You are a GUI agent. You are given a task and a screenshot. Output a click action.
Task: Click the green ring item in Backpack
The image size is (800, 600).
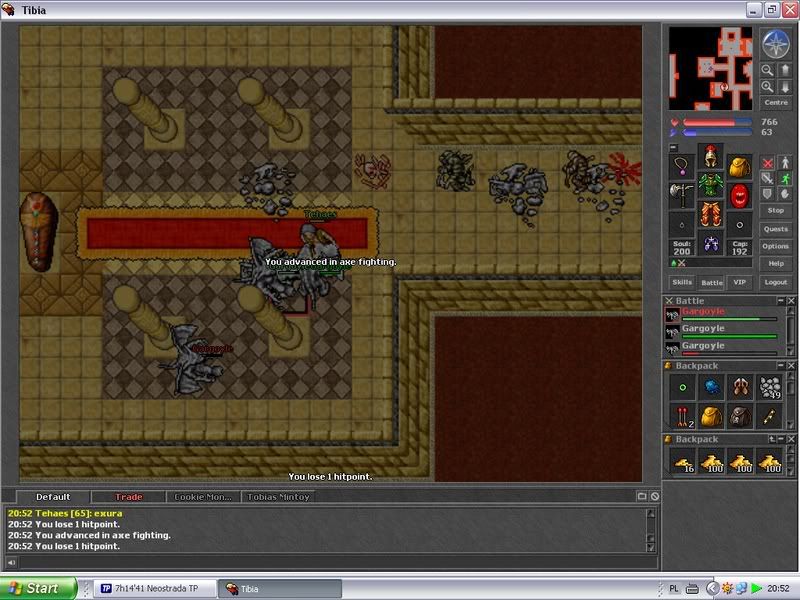pos(682,388)
